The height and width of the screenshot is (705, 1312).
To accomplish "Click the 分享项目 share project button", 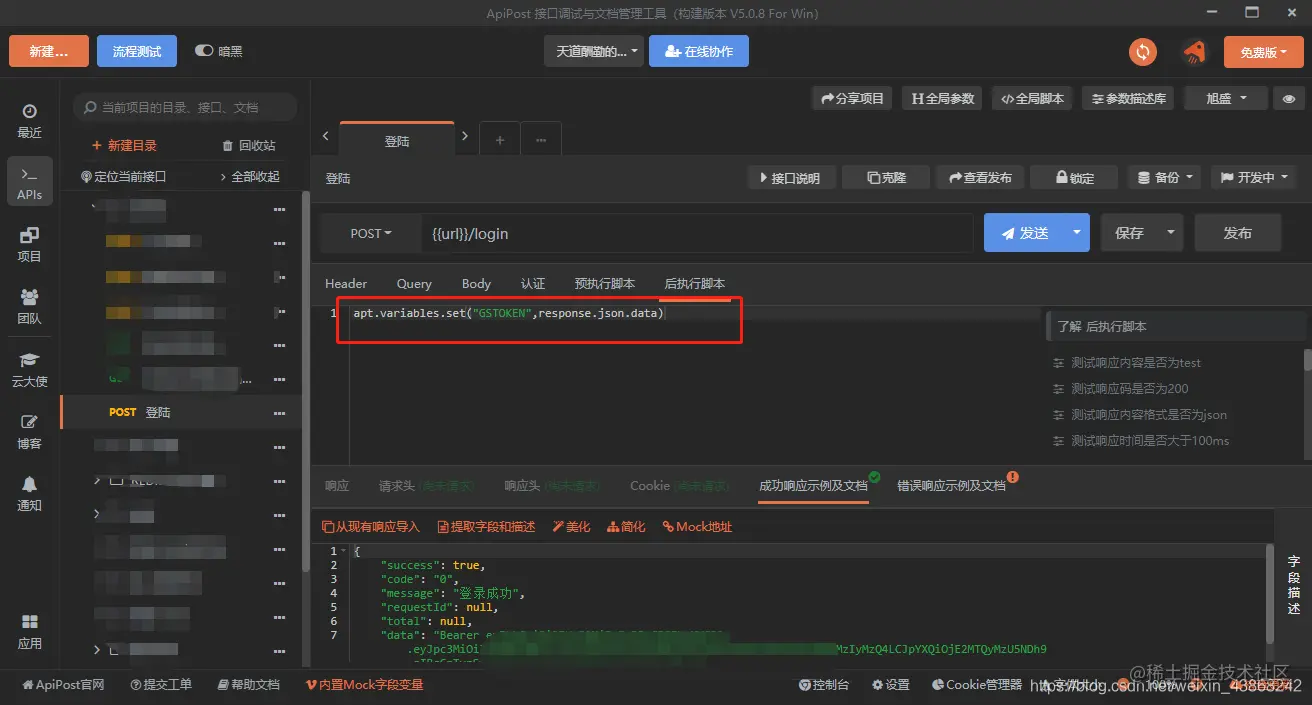I will [x=852, y=98].
